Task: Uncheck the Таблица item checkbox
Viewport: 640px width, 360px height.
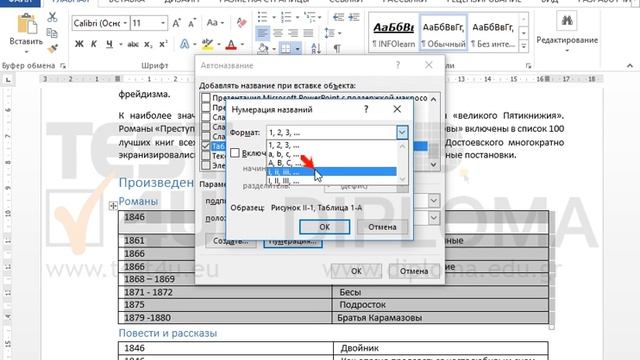Action: pyautogui.click(x=206, y=146)
